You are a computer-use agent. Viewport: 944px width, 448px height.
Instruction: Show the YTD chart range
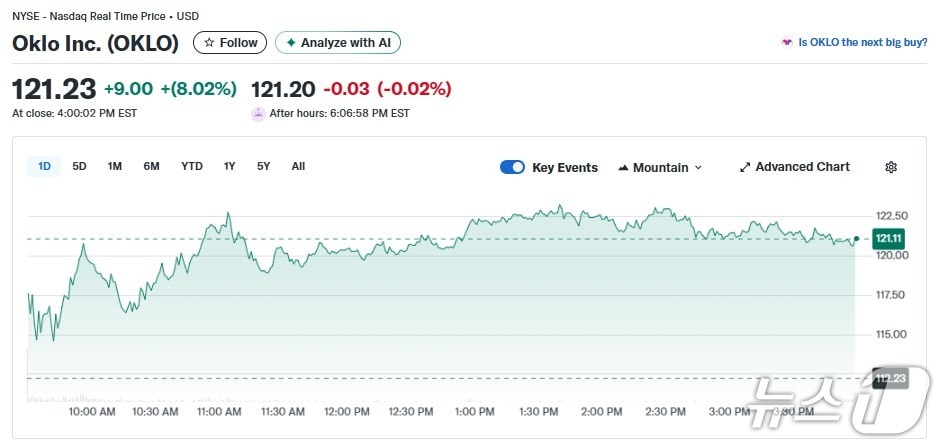192,166
